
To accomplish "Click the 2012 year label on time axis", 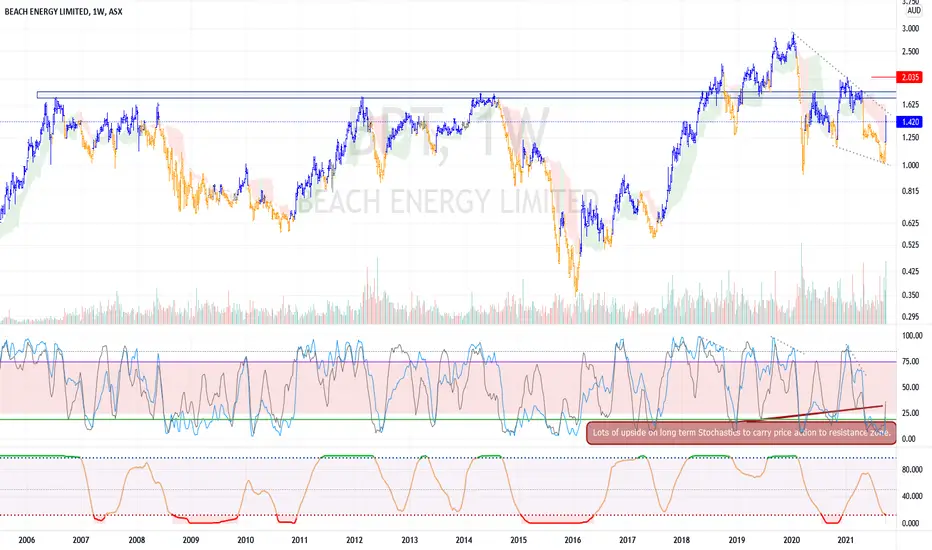I will tap(354, 540).
